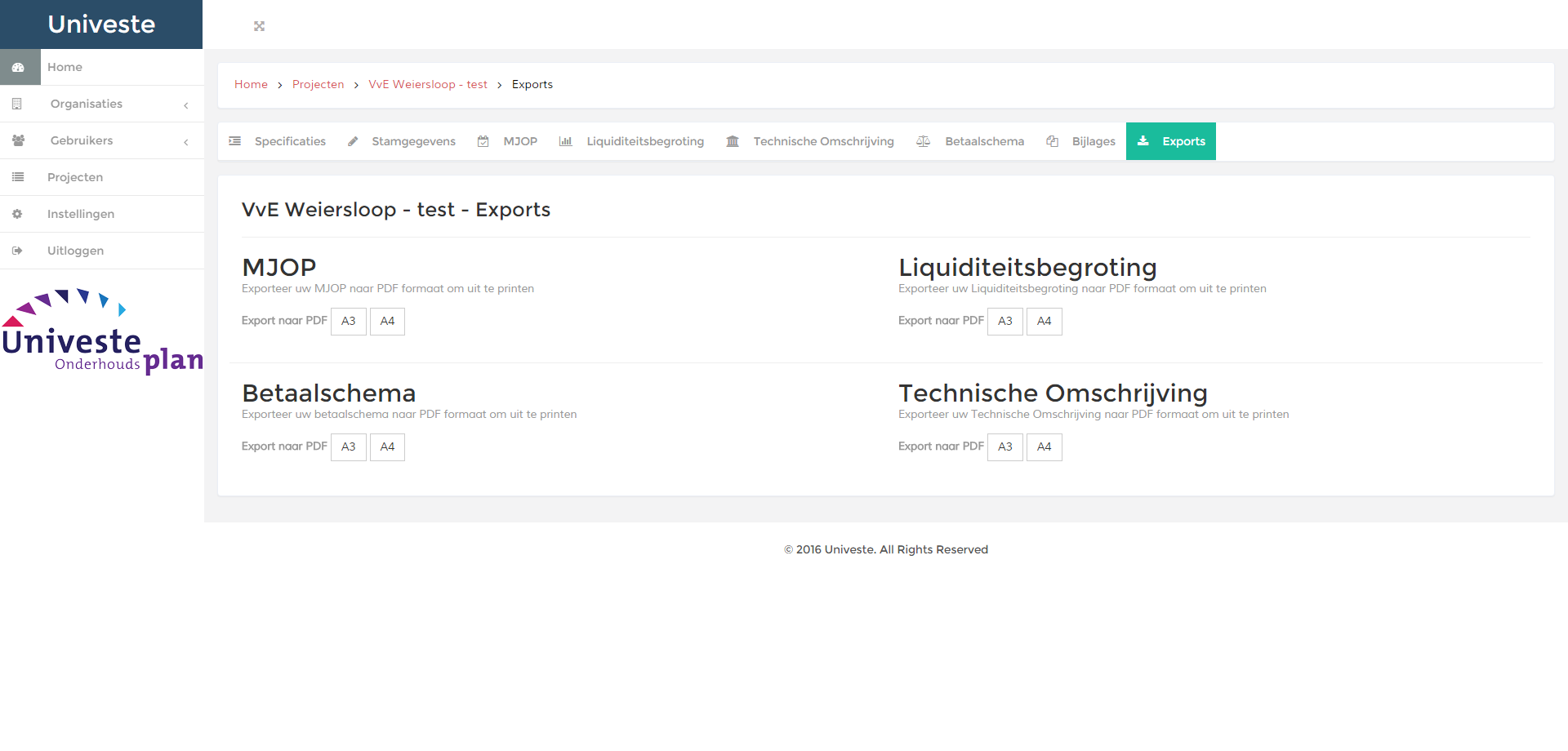Open the Projecten sidebar menu item
1568x751 pixels.
pos(75,177)
